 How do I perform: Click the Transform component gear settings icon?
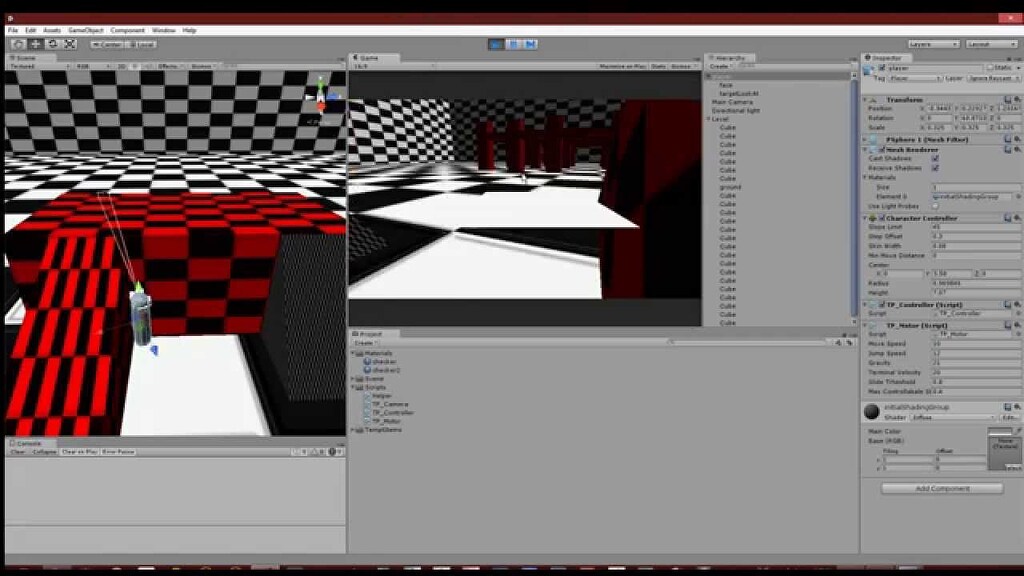(x=1019, y=99)
